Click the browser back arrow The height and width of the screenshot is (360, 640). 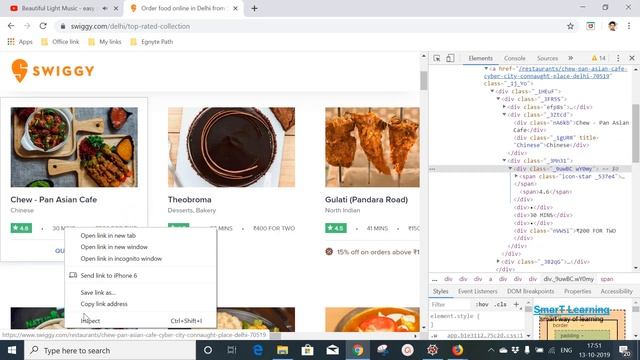11,26
